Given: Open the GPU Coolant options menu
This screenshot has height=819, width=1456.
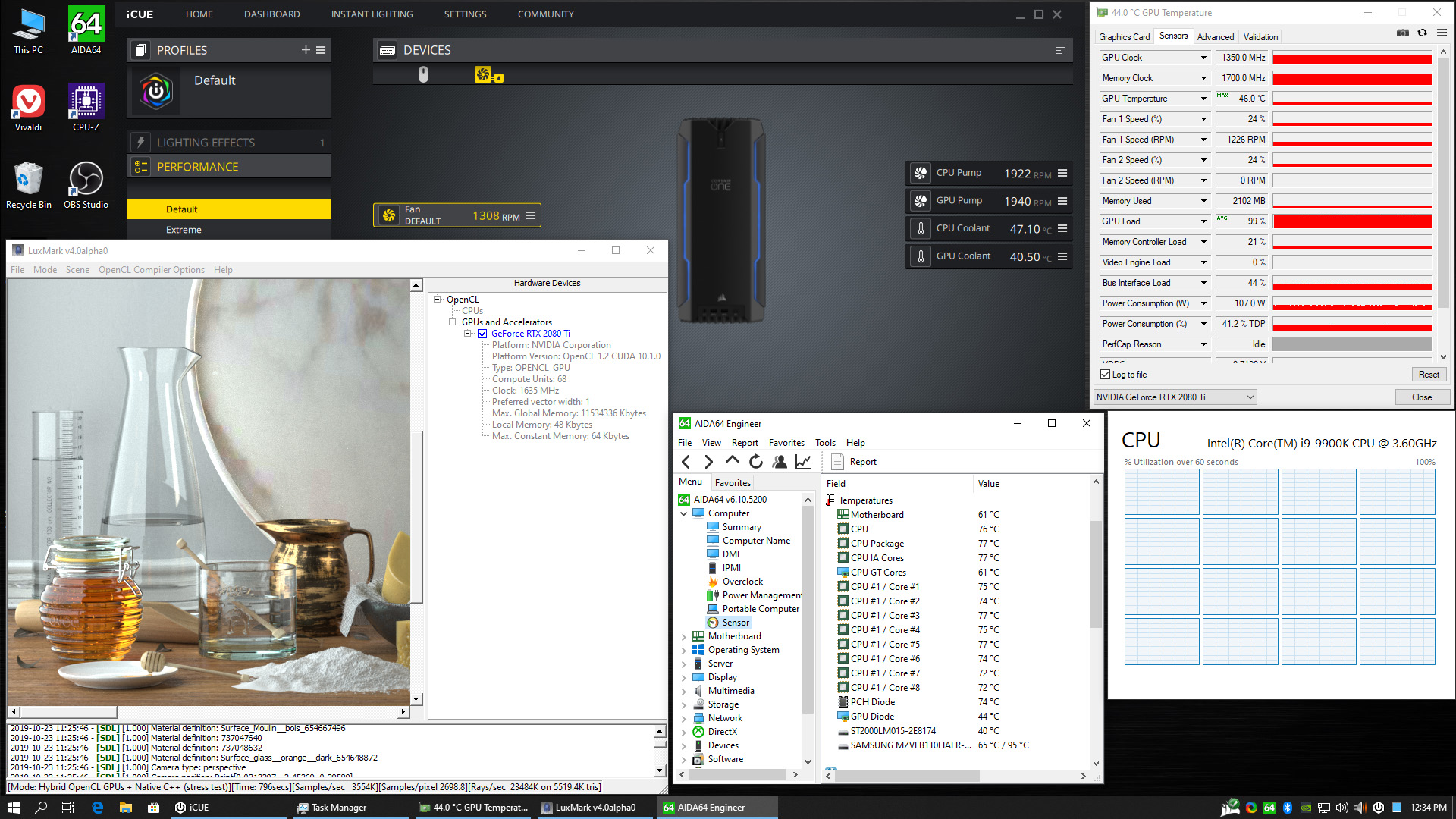Looking at the screenshot, I should click(1062, 256).
